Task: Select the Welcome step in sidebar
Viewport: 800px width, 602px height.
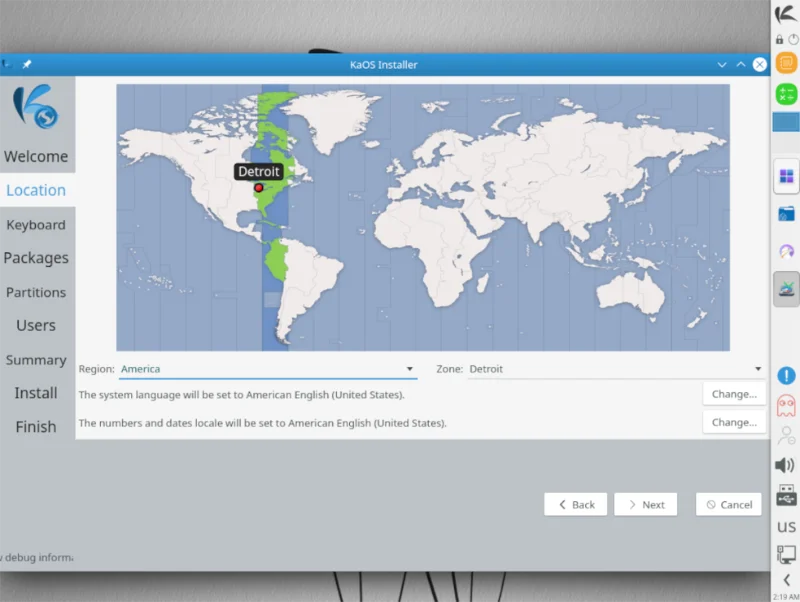Action: click(x=36, y=156)
